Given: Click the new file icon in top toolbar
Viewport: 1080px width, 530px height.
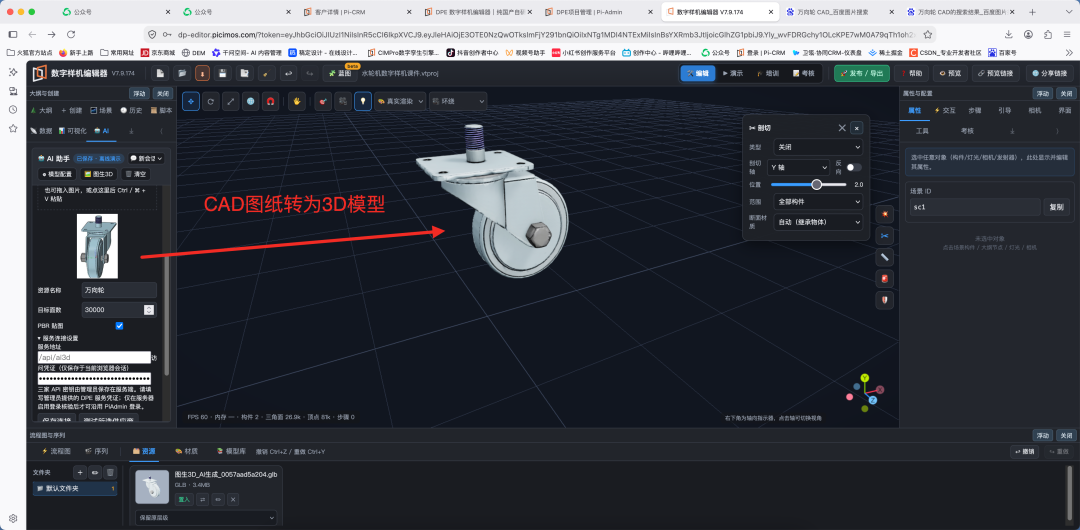Looking at the screenshot, I should click(160, 73).
